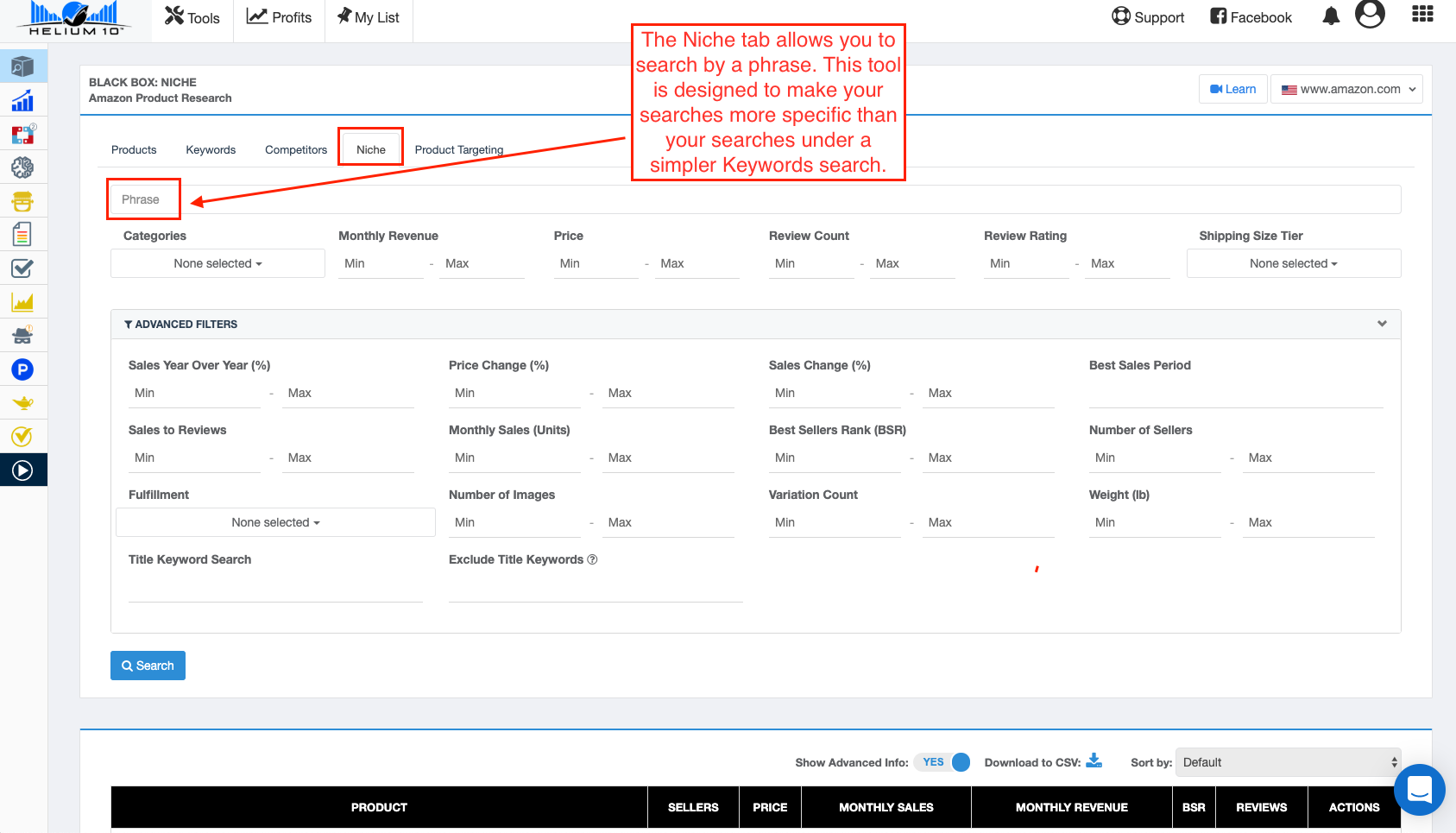This screenshot has width=1456, height=833.
Task: Click the BSR column header
Action: (x=1194, y=807)
